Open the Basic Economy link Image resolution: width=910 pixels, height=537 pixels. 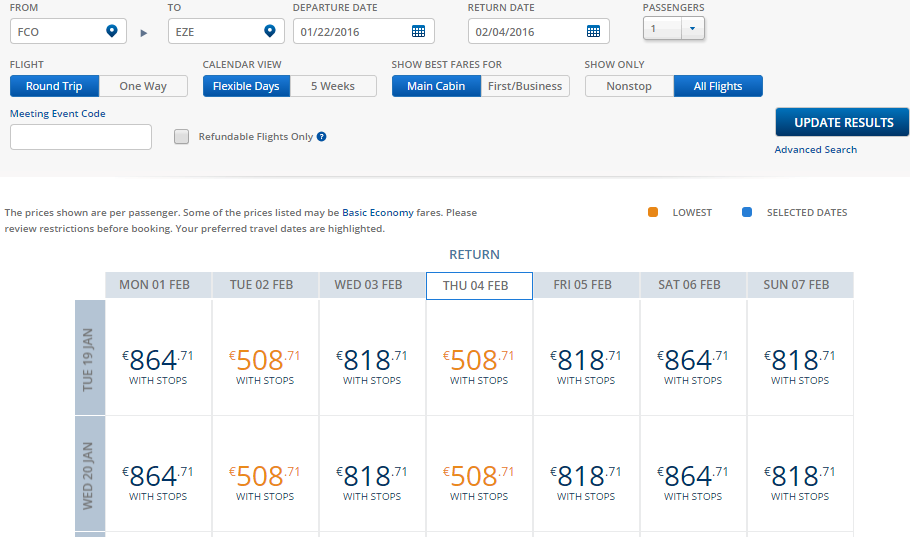point(378,212)
